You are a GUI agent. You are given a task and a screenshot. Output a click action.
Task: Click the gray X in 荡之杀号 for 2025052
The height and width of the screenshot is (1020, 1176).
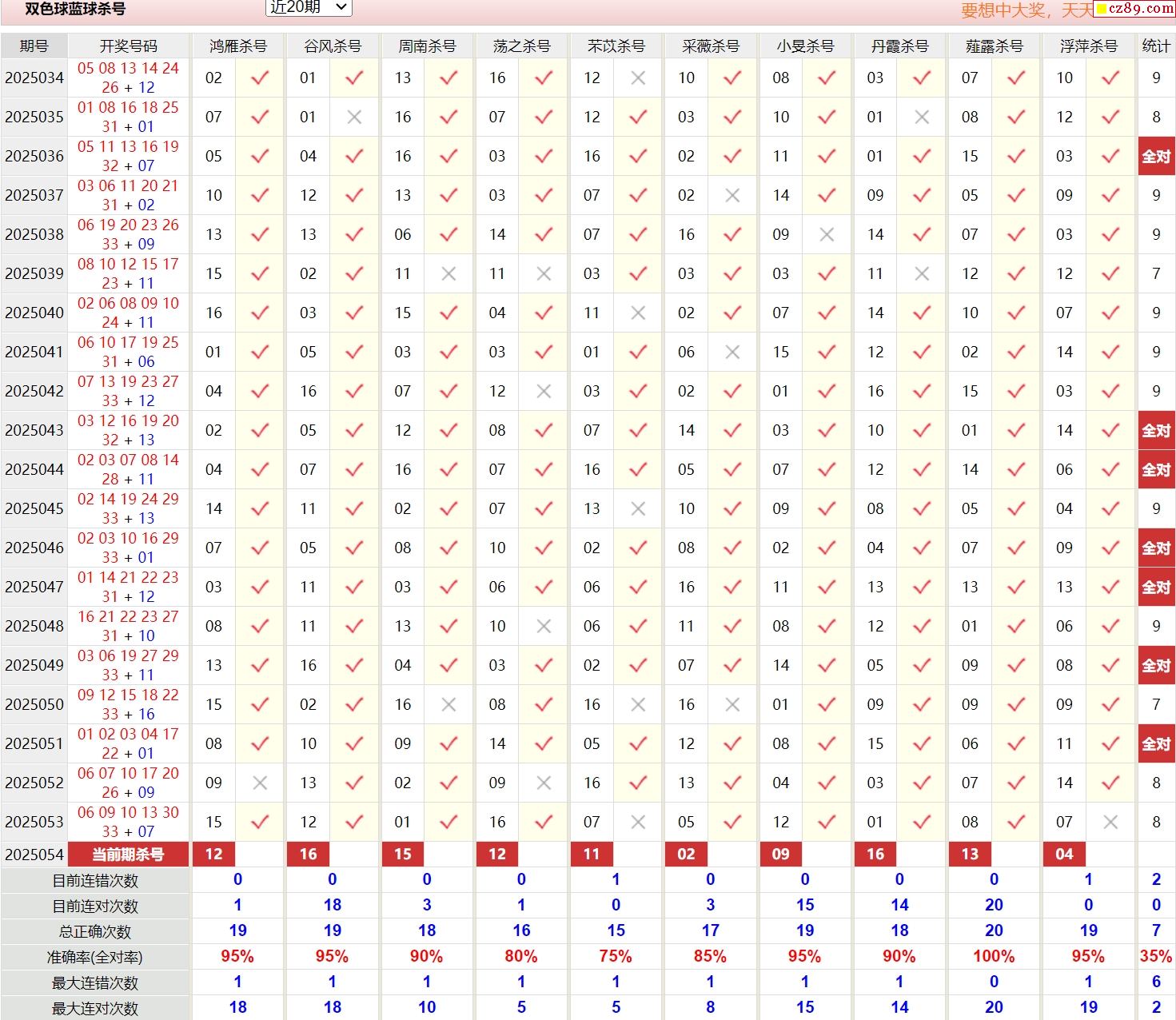tap(544, 783)
